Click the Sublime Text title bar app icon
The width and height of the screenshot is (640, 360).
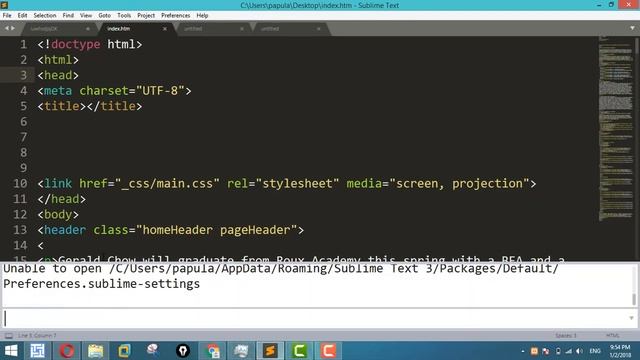[x=4, y=5]
